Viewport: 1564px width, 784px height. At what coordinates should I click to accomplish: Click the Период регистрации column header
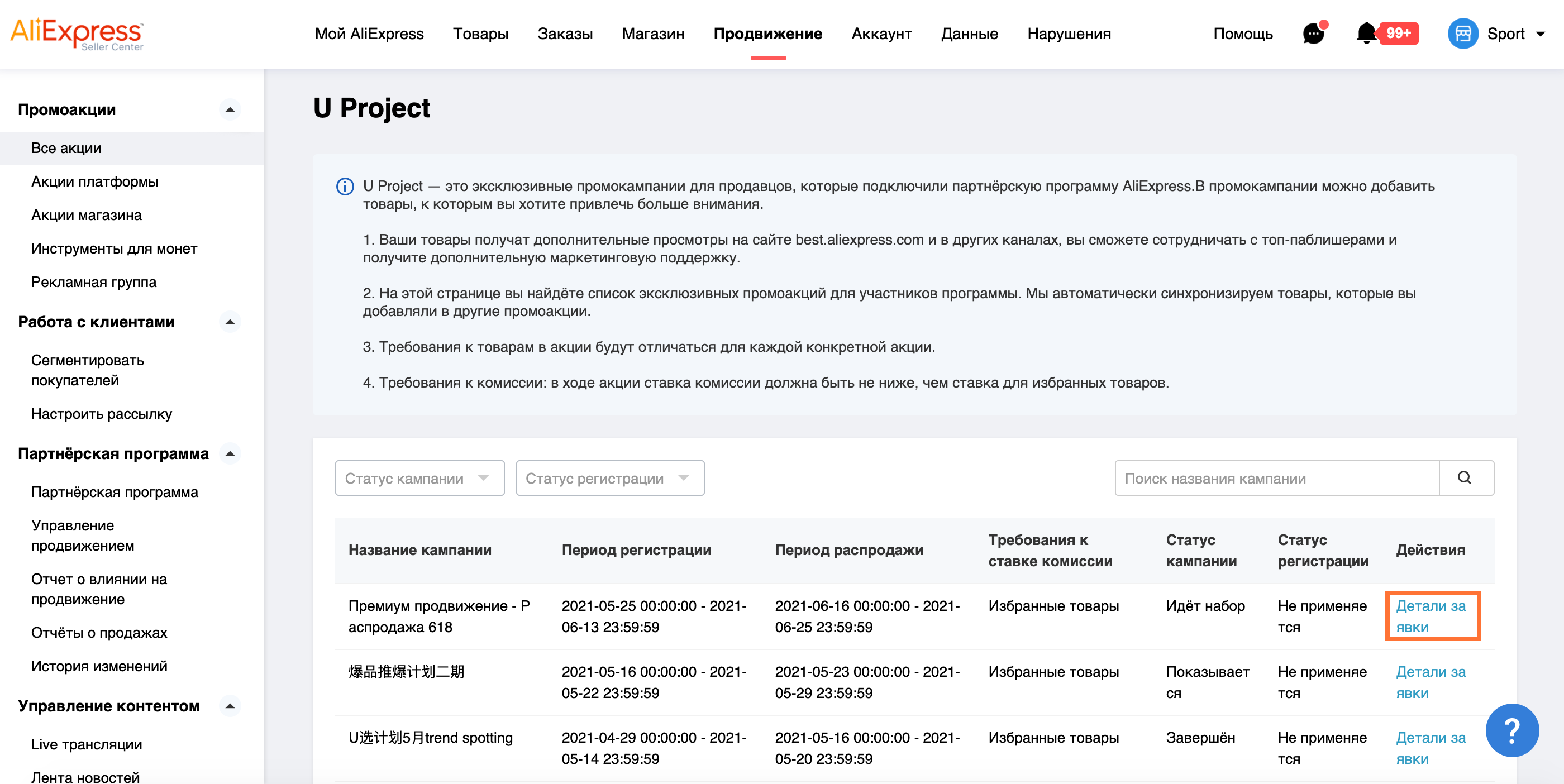(636, 550)
